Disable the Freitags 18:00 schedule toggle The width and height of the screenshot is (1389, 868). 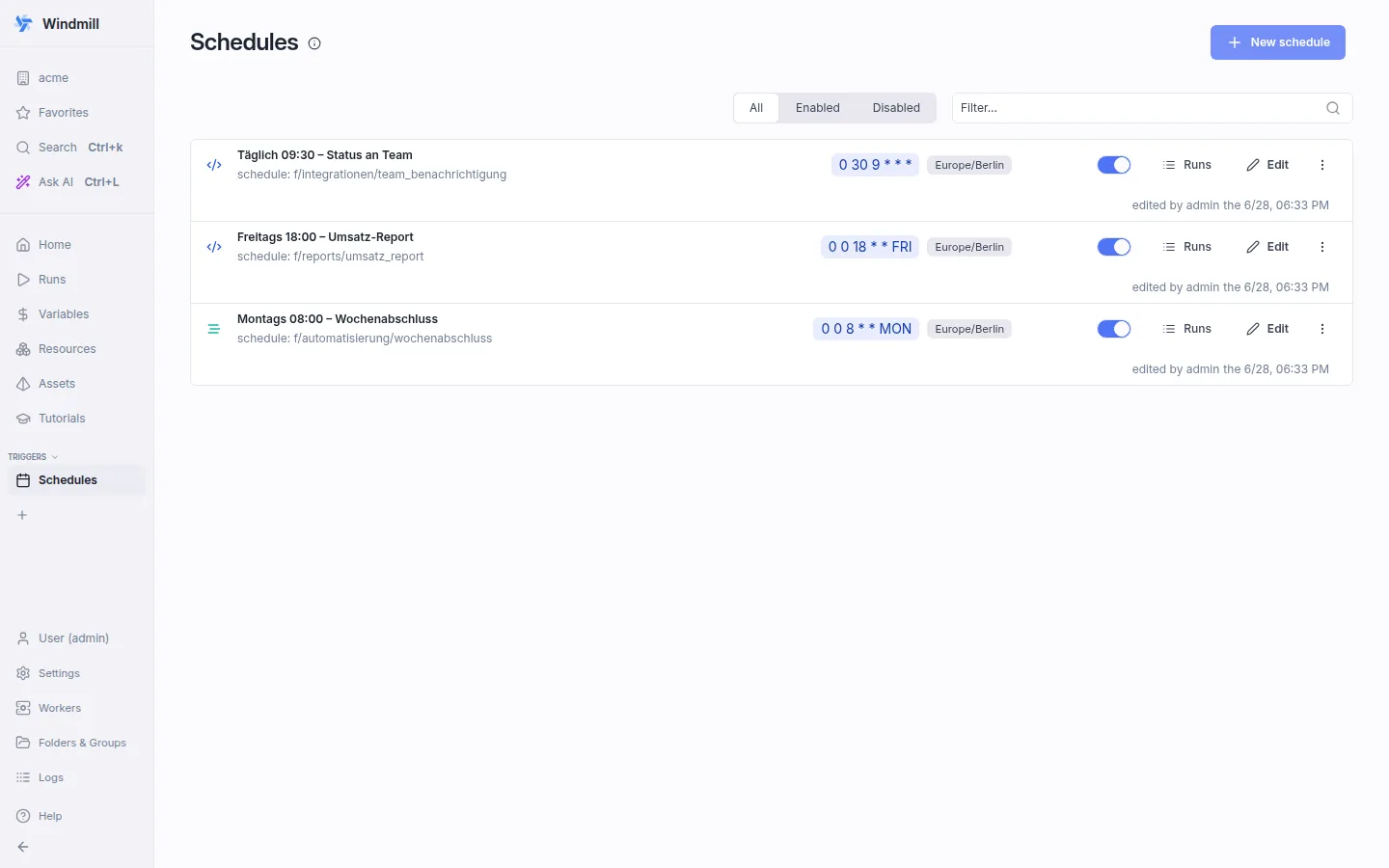coord(1114,247)
